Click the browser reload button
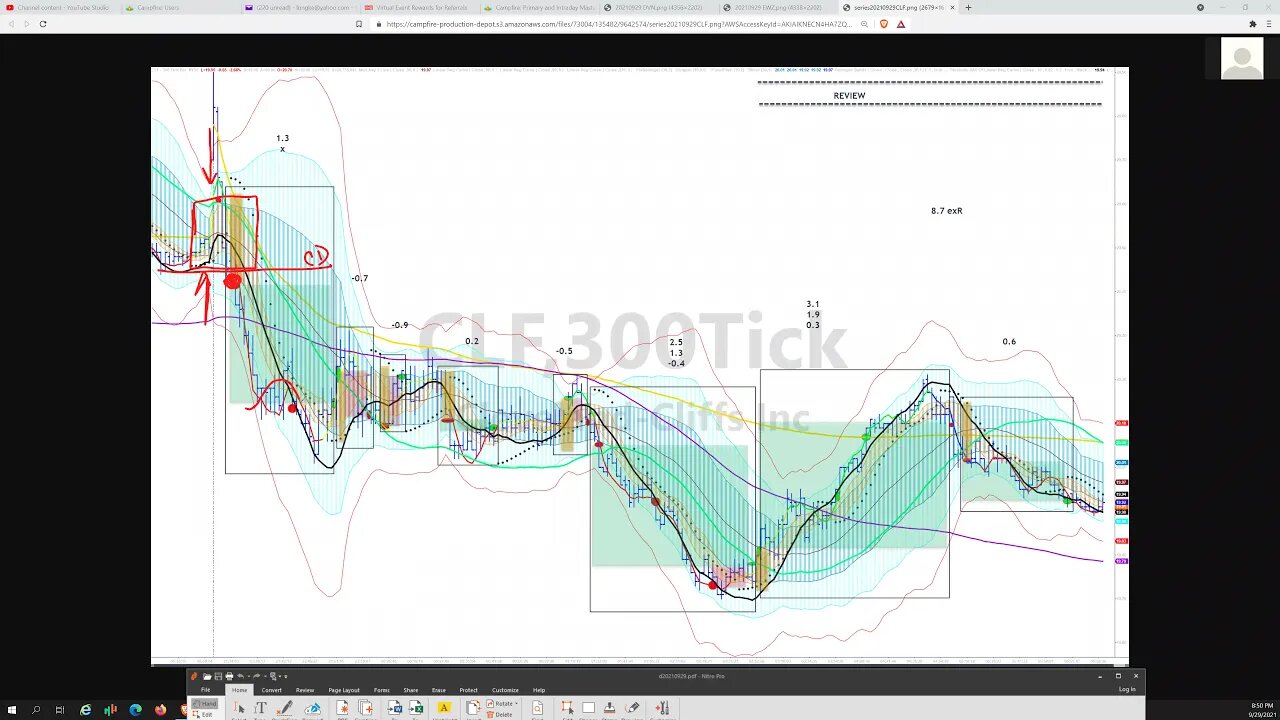 [43, 24]
